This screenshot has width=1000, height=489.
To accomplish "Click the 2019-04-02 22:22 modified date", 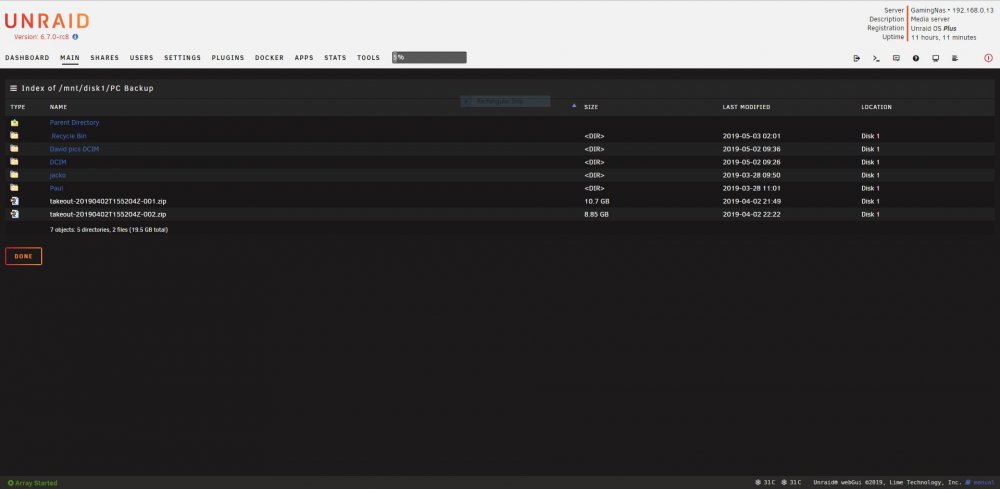I will click(751, 214).
